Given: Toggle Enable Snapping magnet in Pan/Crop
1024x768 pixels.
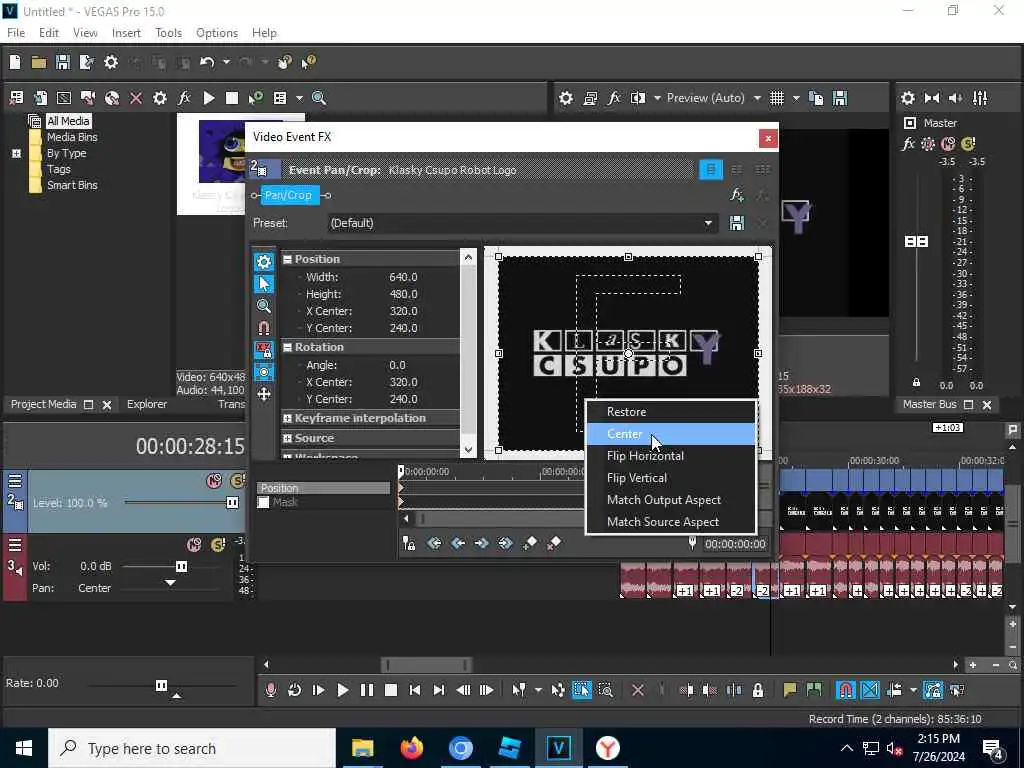Looking at the screenshot, I should [264, 328].
